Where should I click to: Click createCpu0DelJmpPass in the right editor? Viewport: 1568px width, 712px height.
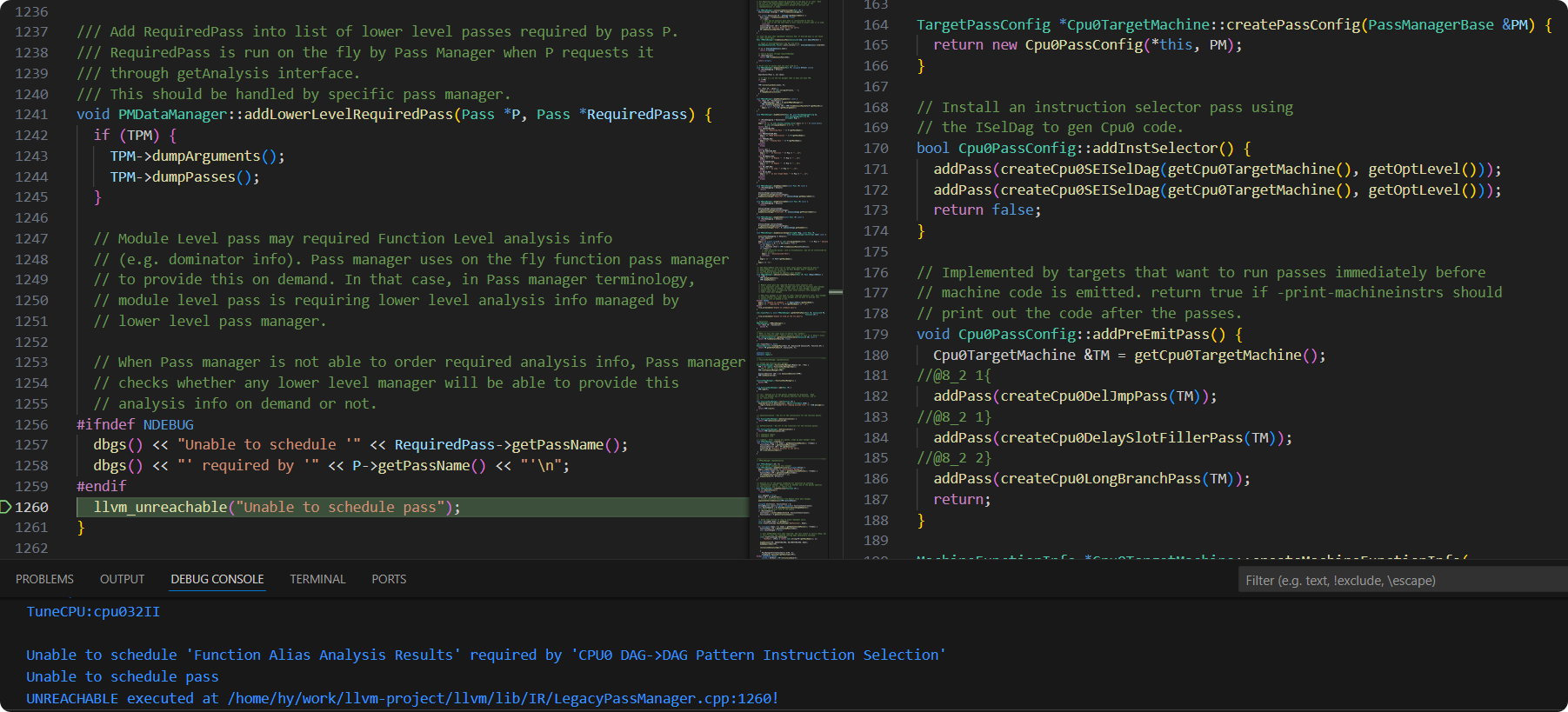coord(1084,396)
